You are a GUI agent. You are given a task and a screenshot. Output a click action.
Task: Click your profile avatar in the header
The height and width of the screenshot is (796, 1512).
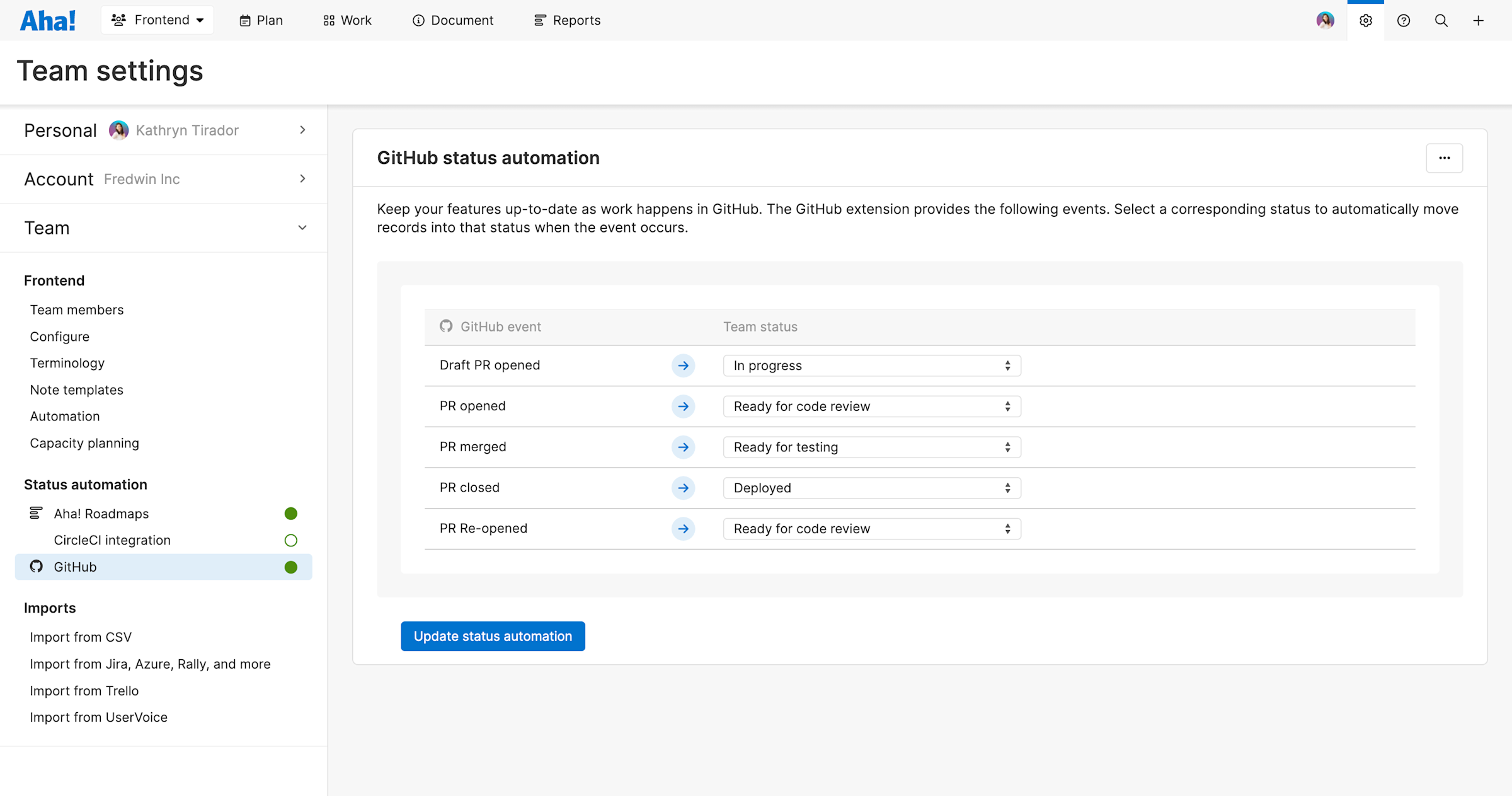(1326, 20)
